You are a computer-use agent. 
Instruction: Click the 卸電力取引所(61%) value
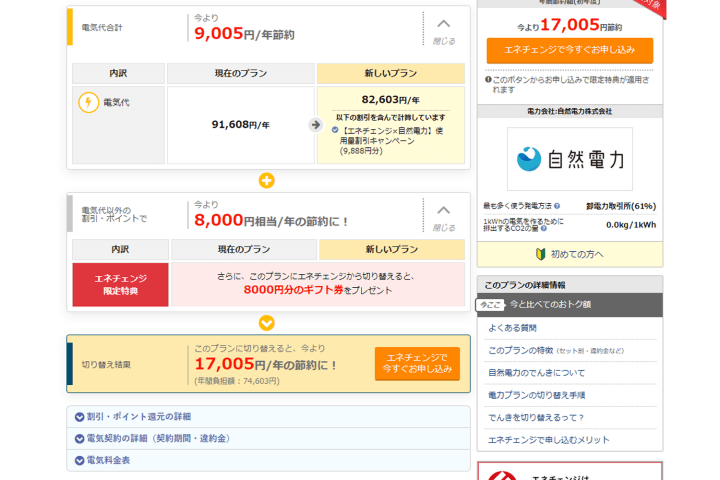point(621,206)
